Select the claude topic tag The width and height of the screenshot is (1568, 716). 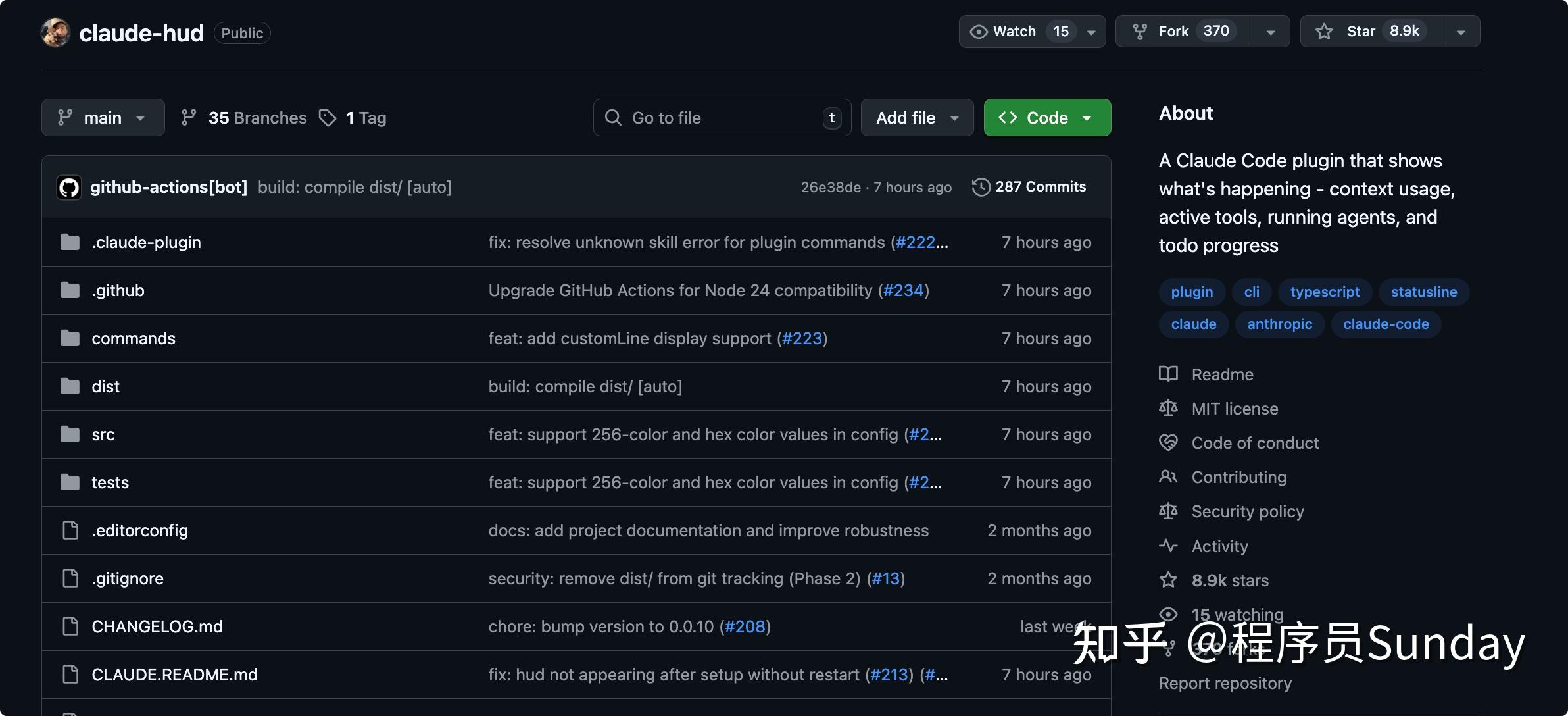(x=1194, y=324)
